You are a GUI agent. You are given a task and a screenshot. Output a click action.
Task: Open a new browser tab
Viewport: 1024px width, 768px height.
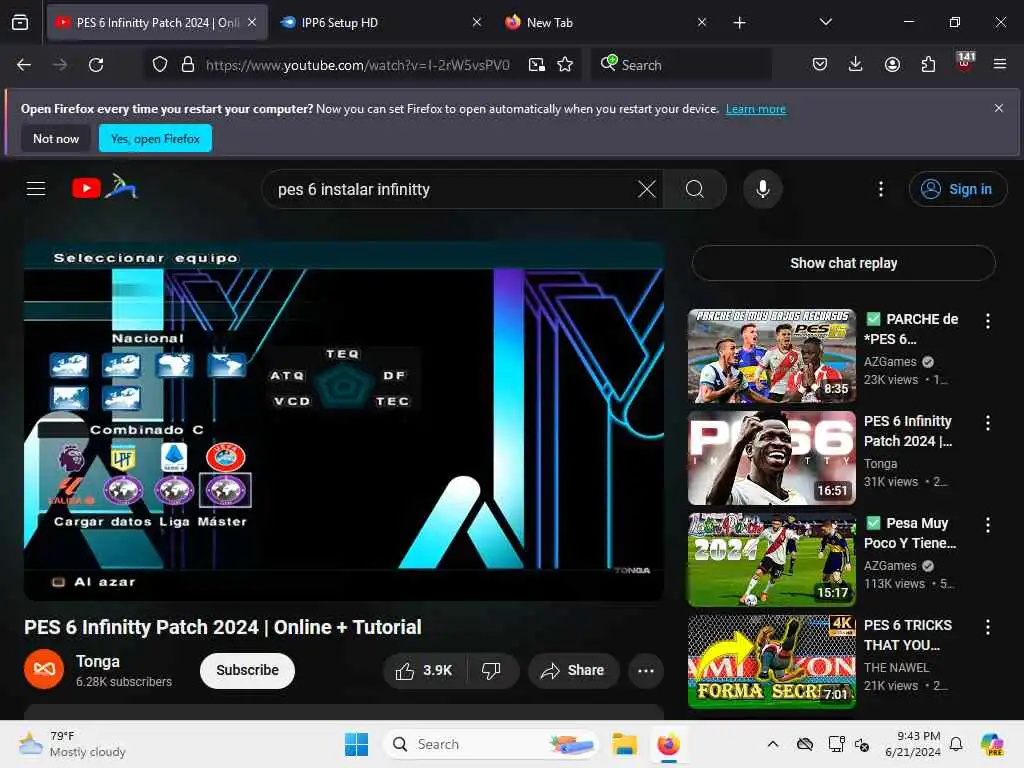739,23
